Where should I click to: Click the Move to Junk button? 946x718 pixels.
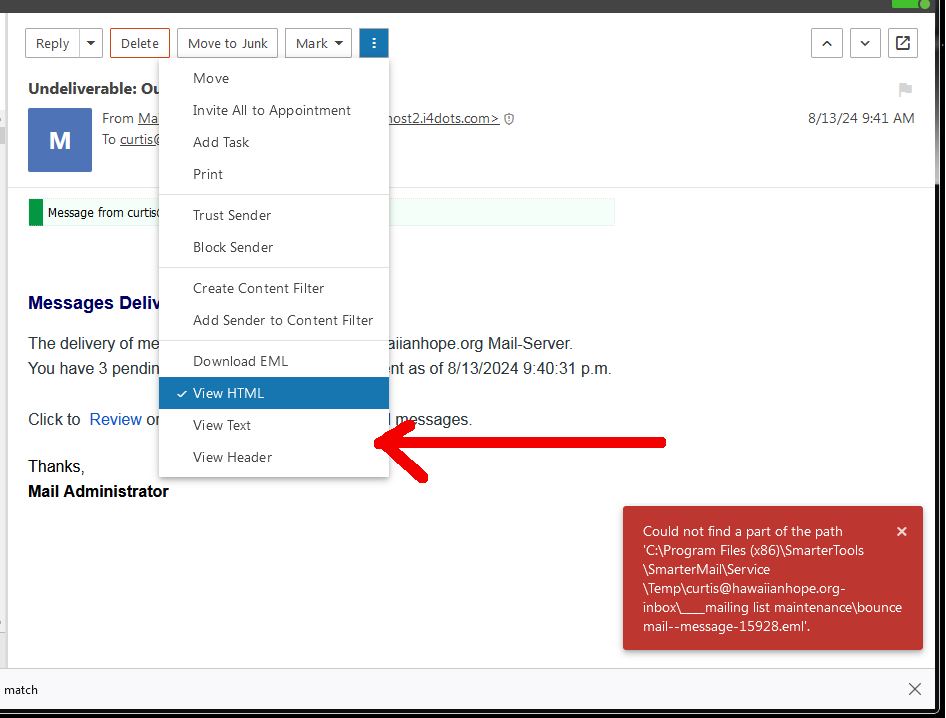[x=227, y=43]
